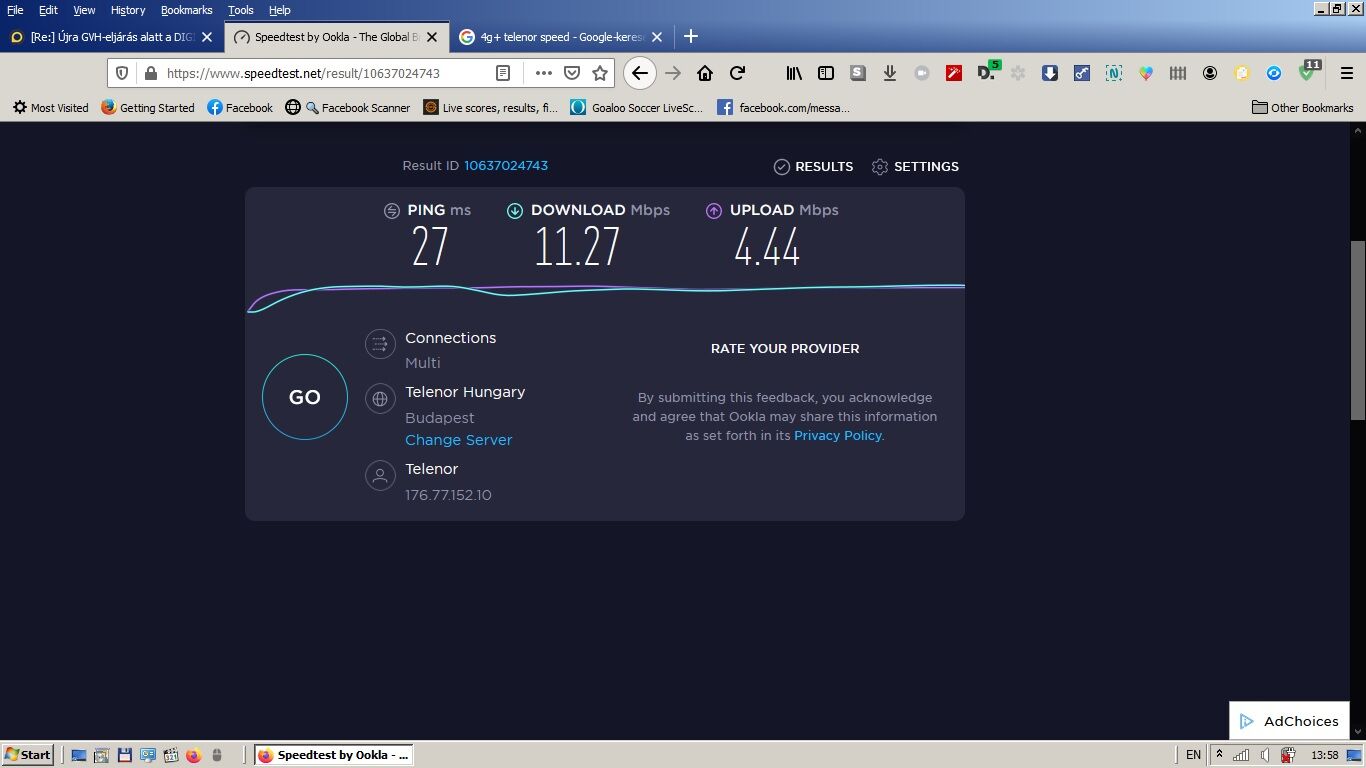Open result ID 10637024743 link
This screenshot has height=768, width=1366.
506,166
